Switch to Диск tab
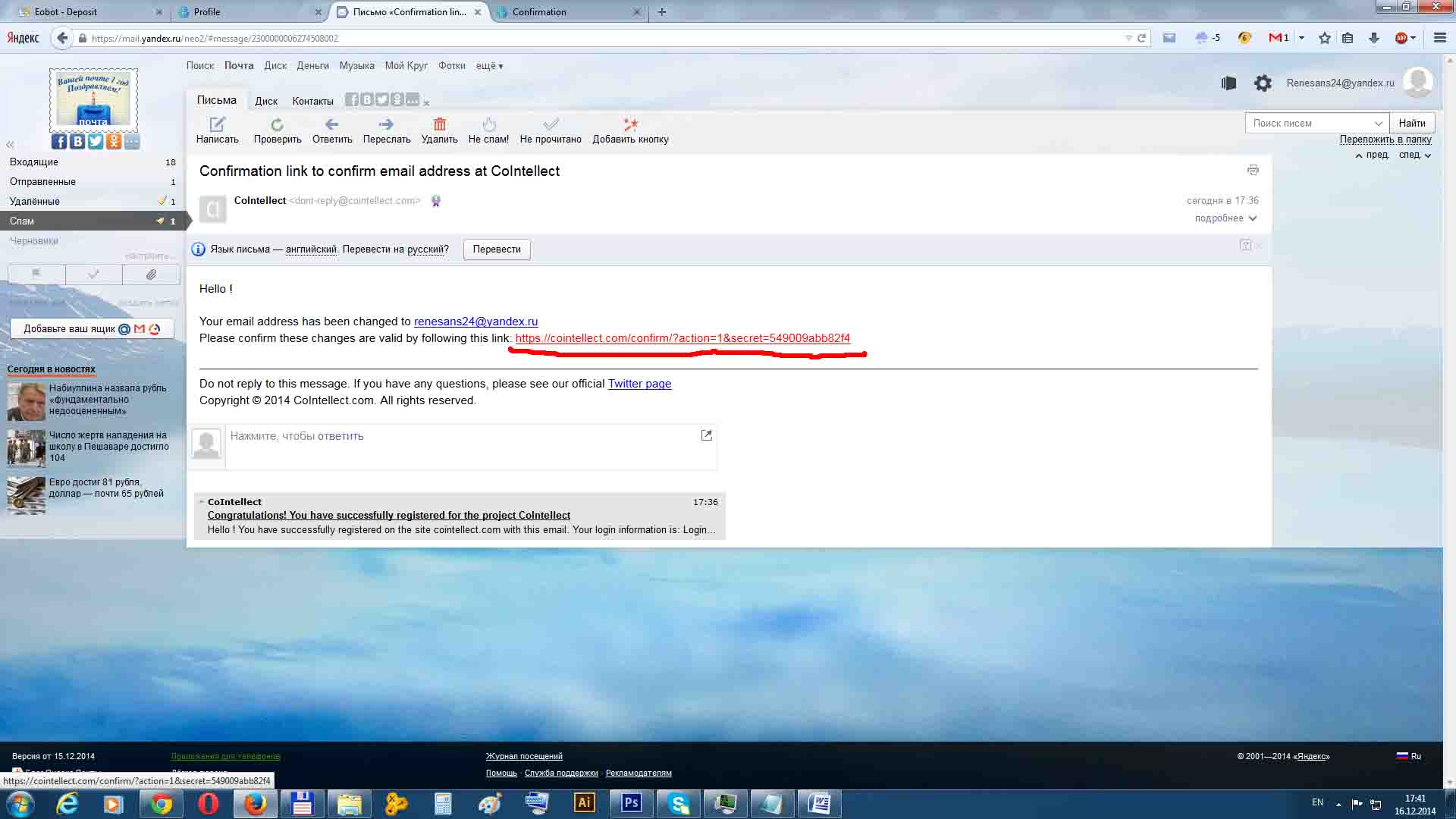This screenshot has height=819, width=1456. (266, 101)
